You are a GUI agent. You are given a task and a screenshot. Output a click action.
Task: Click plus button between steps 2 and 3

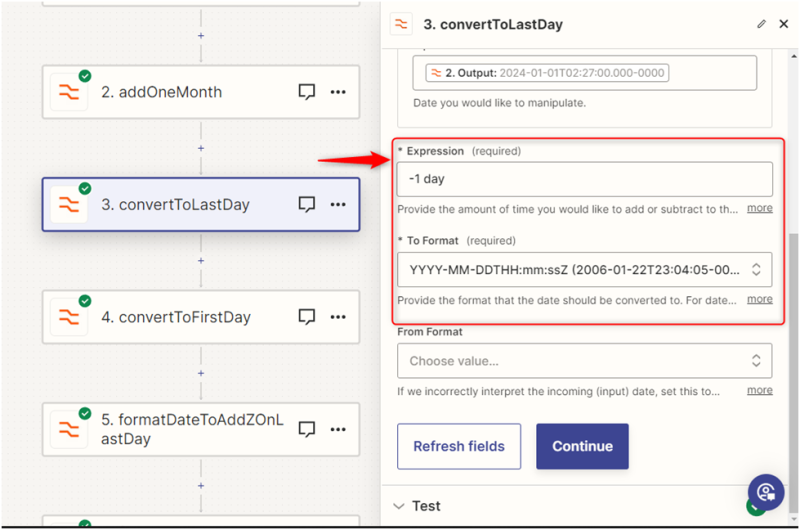click(x=201, y=148)
